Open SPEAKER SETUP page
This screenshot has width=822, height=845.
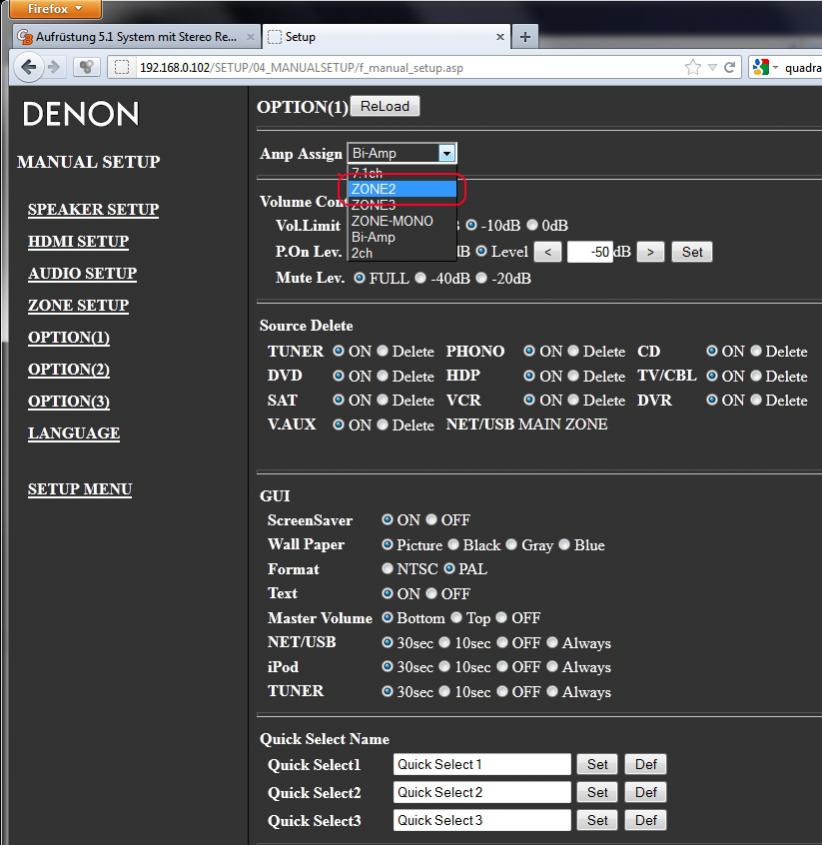(93, 210)
